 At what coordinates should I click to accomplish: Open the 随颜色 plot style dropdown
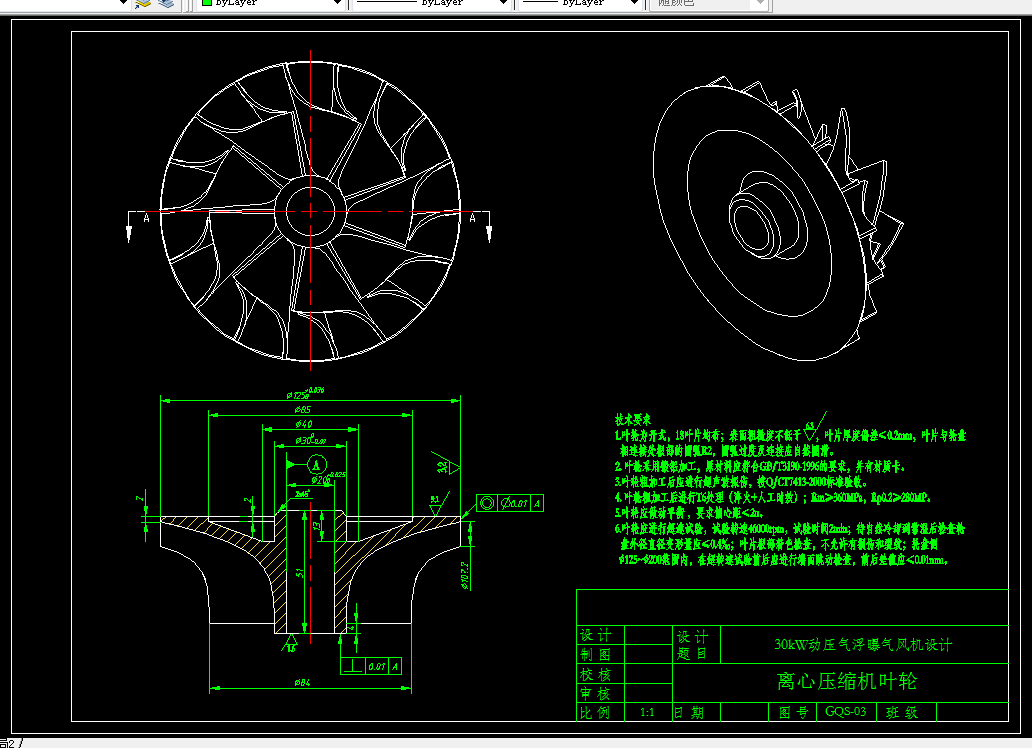coord(760,4)
